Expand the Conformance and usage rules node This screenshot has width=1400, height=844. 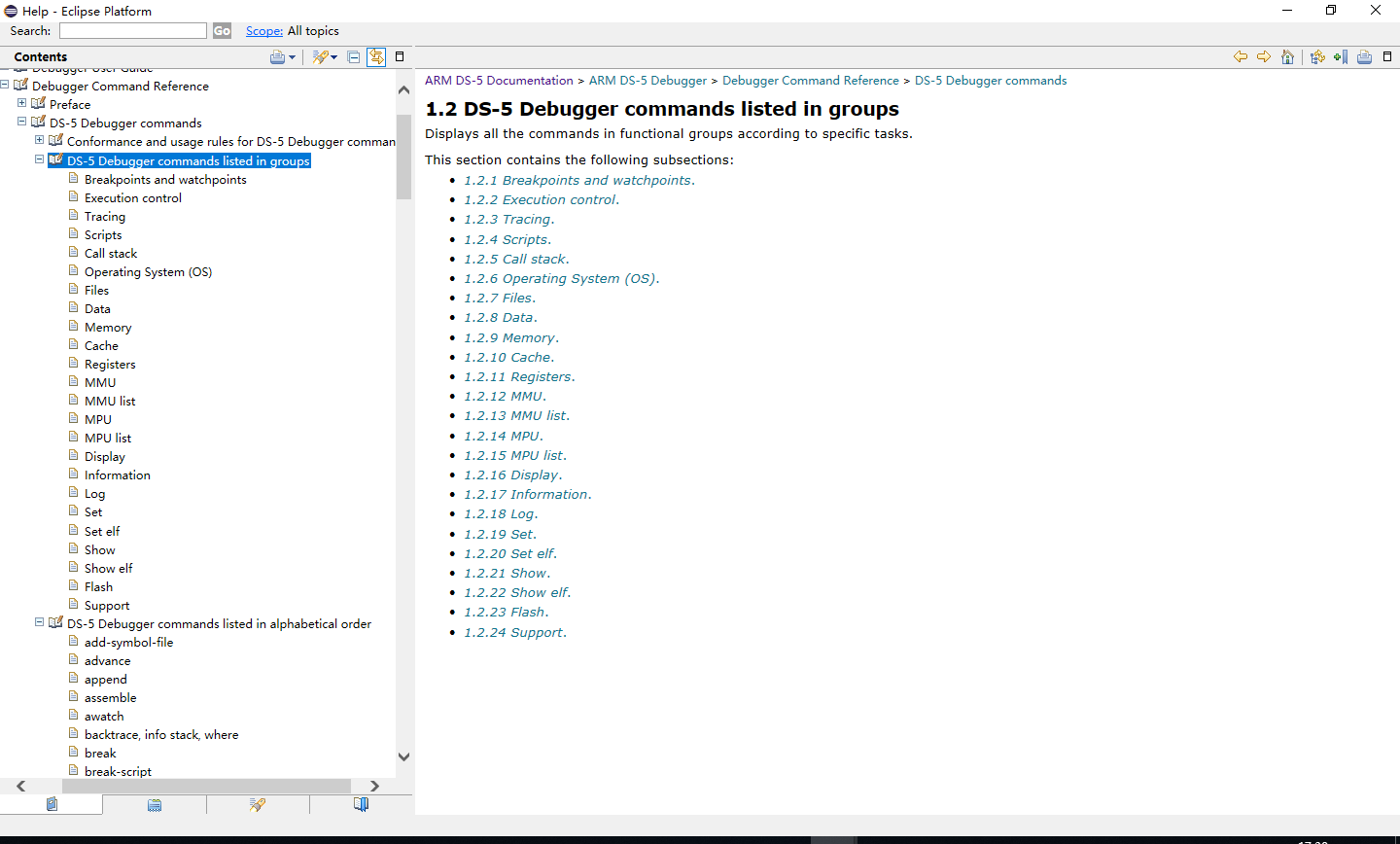(x=40, y=141)
